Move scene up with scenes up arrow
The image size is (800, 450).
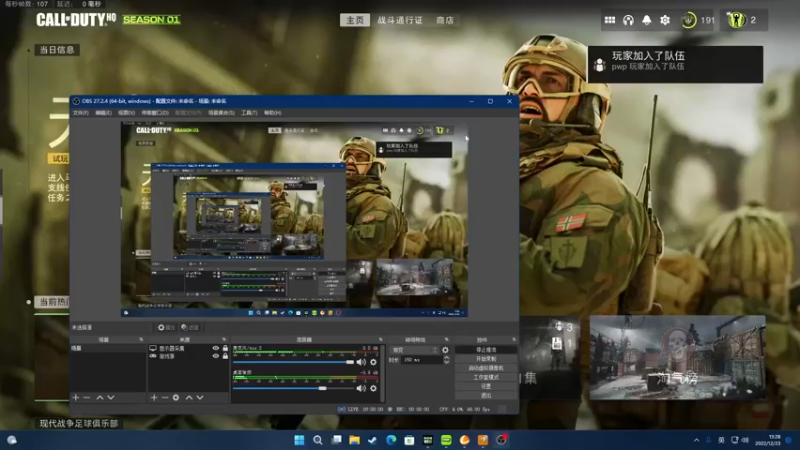pyautogui.click(x=100, y=397)
